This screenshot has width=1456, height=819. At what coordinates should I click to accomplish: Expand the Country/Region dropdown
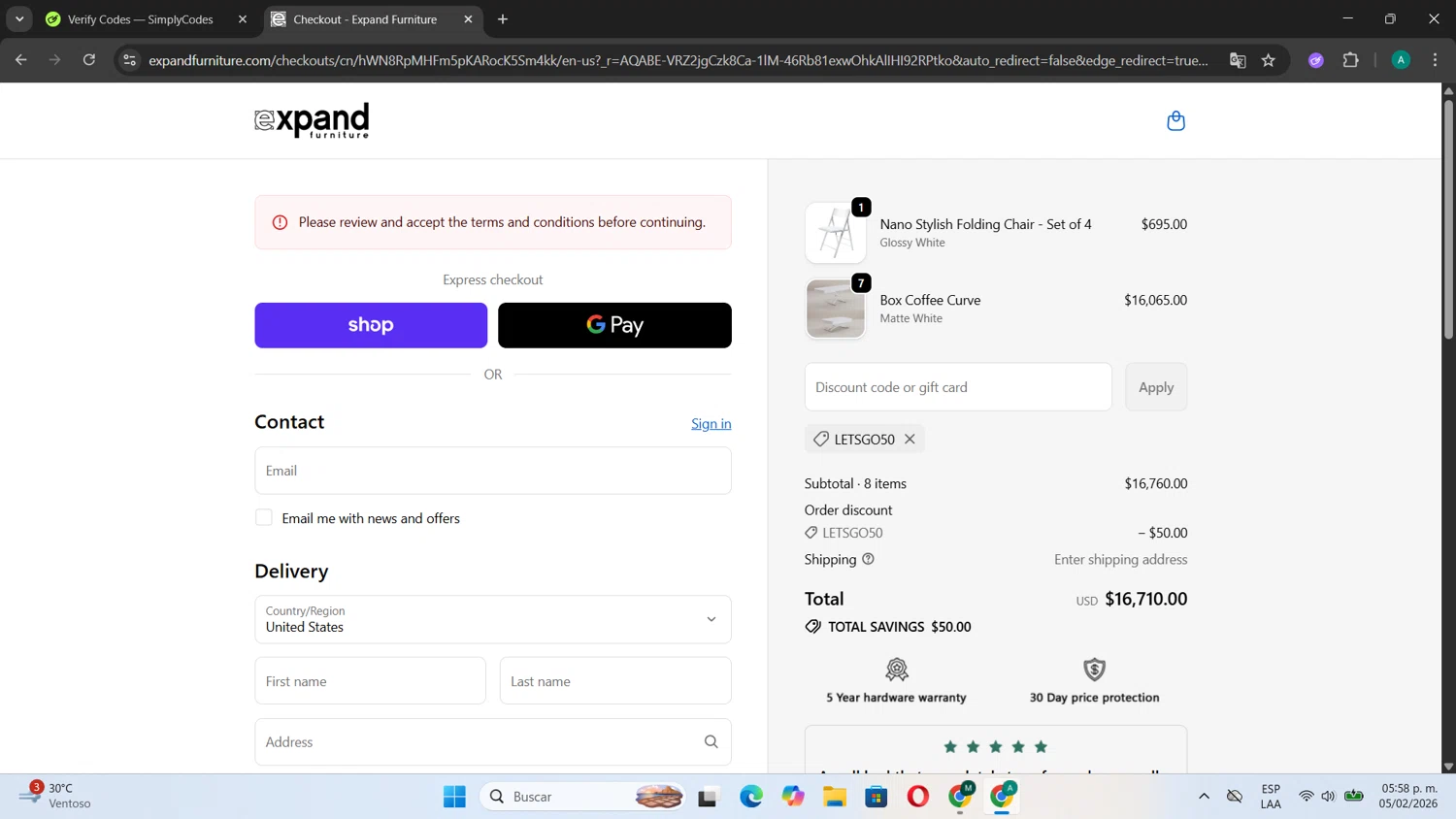click(x=493, y=619)
